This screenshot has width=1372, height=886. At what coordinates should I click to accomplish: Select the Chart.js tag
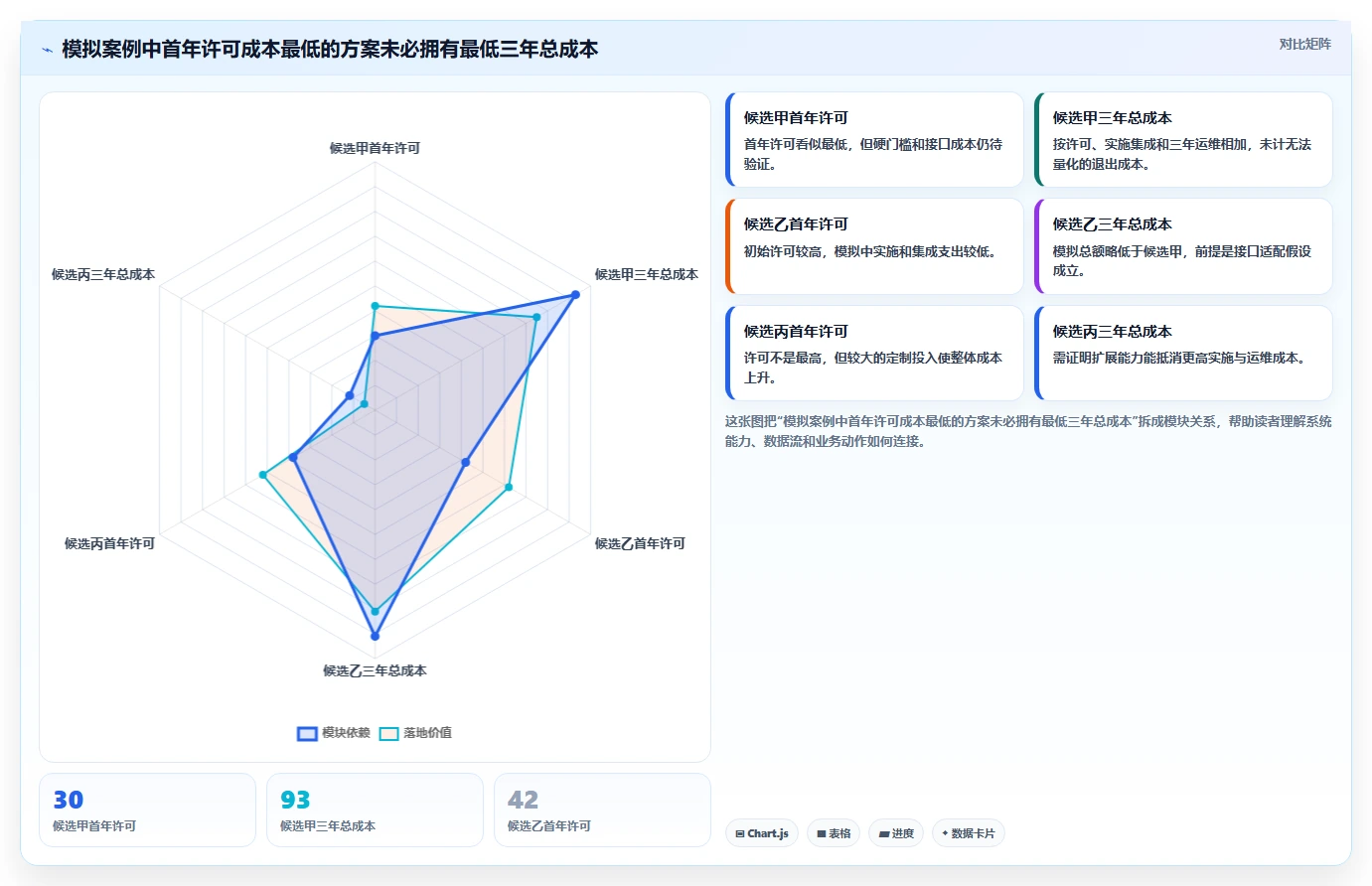762,833
